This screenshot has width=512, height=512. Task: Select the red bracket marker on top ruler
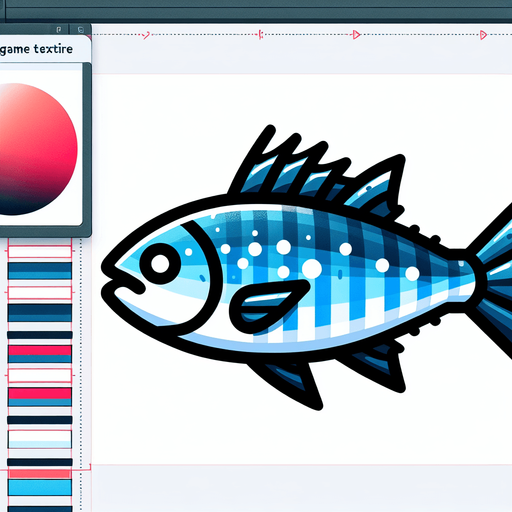(x=260, y=34)
